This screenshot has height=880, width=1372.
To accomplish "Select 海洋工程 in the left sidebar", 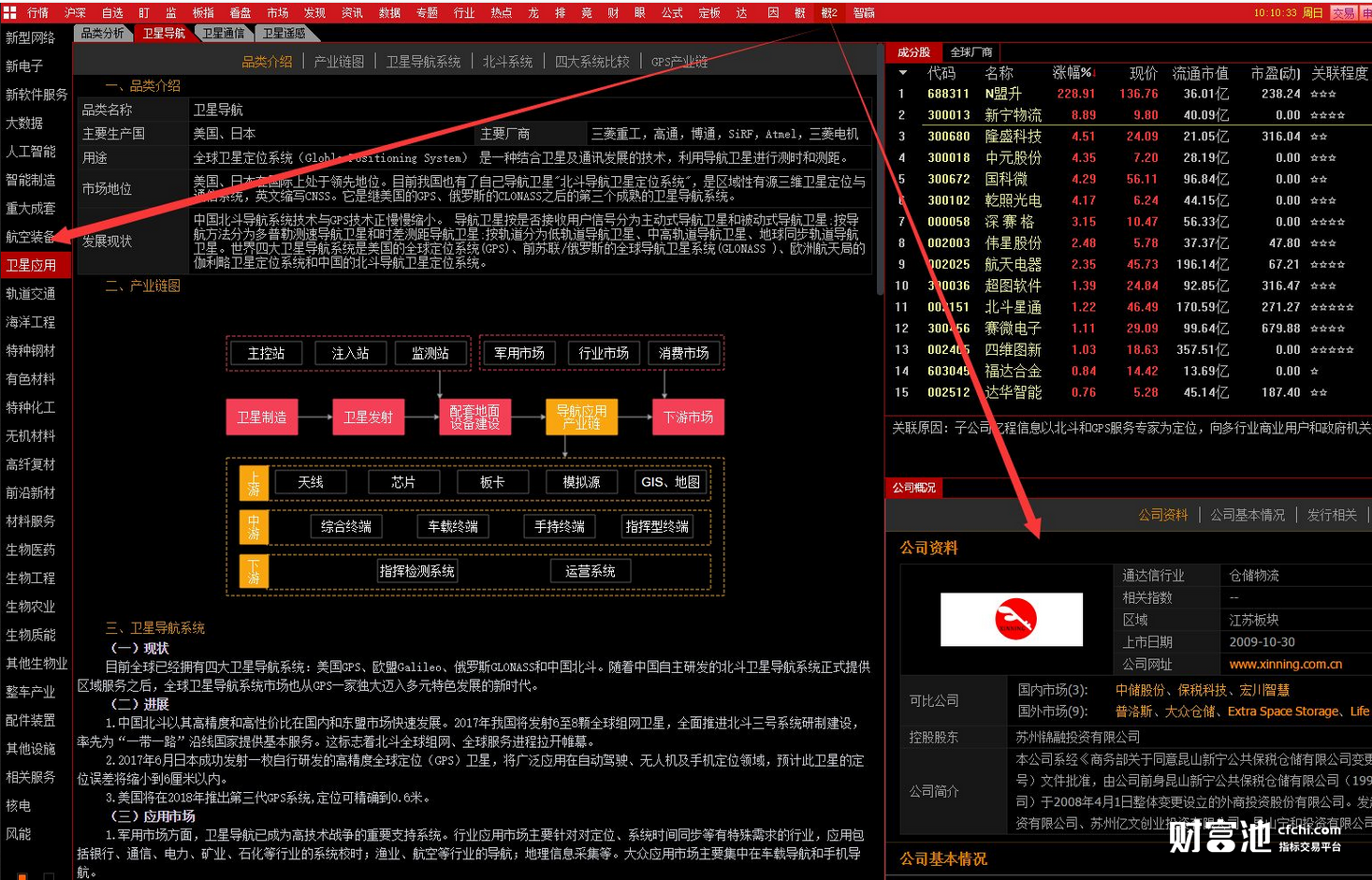I will coord(31,322).
